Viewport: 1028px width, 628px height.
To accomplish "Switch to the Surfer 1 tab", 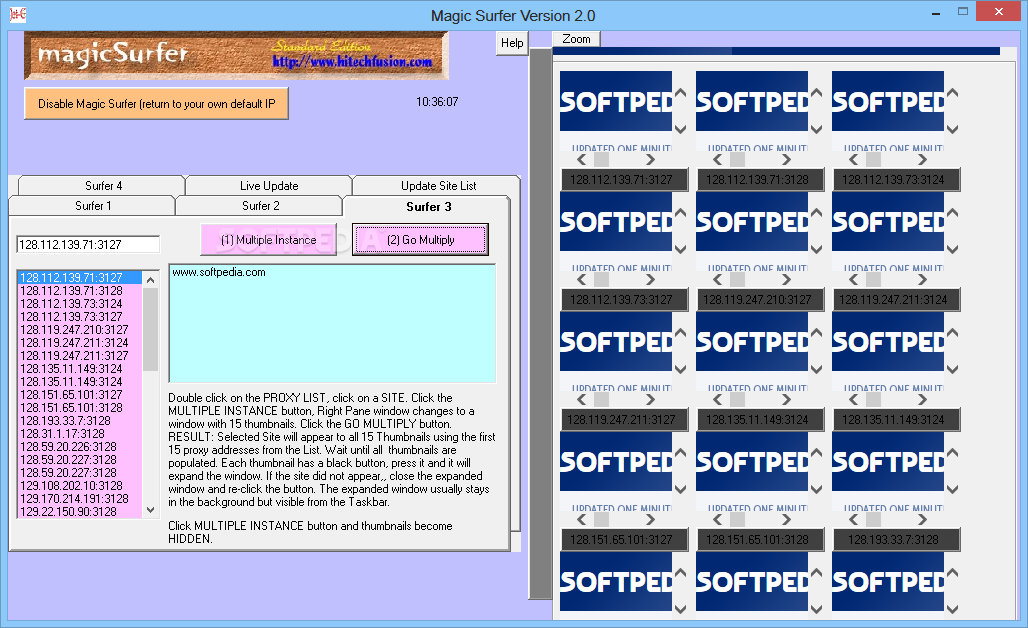I will click(x=92, y=206).
